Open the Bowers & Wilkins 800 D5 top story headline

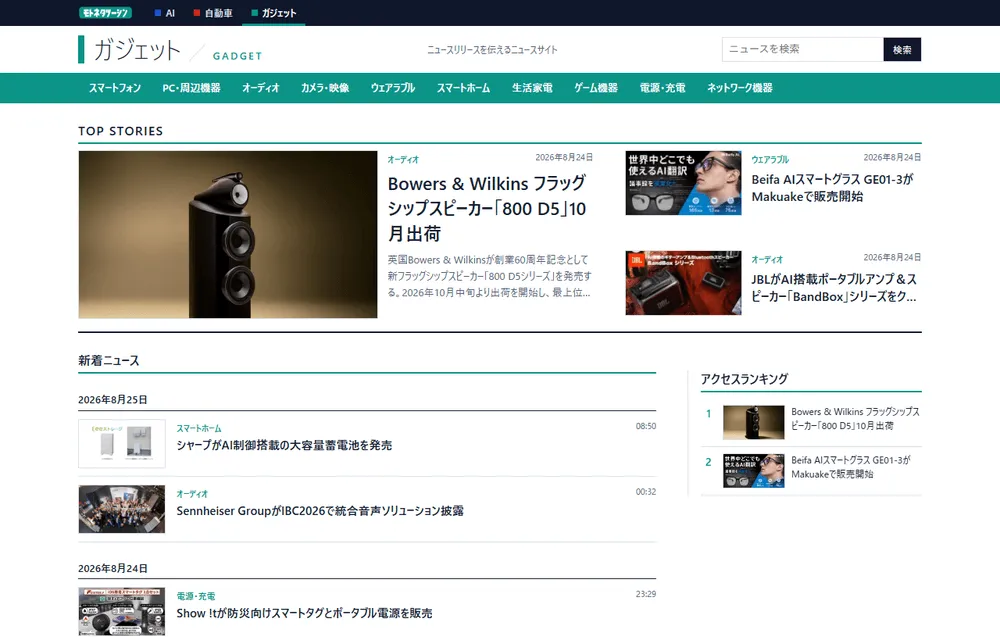pos(487,209)
